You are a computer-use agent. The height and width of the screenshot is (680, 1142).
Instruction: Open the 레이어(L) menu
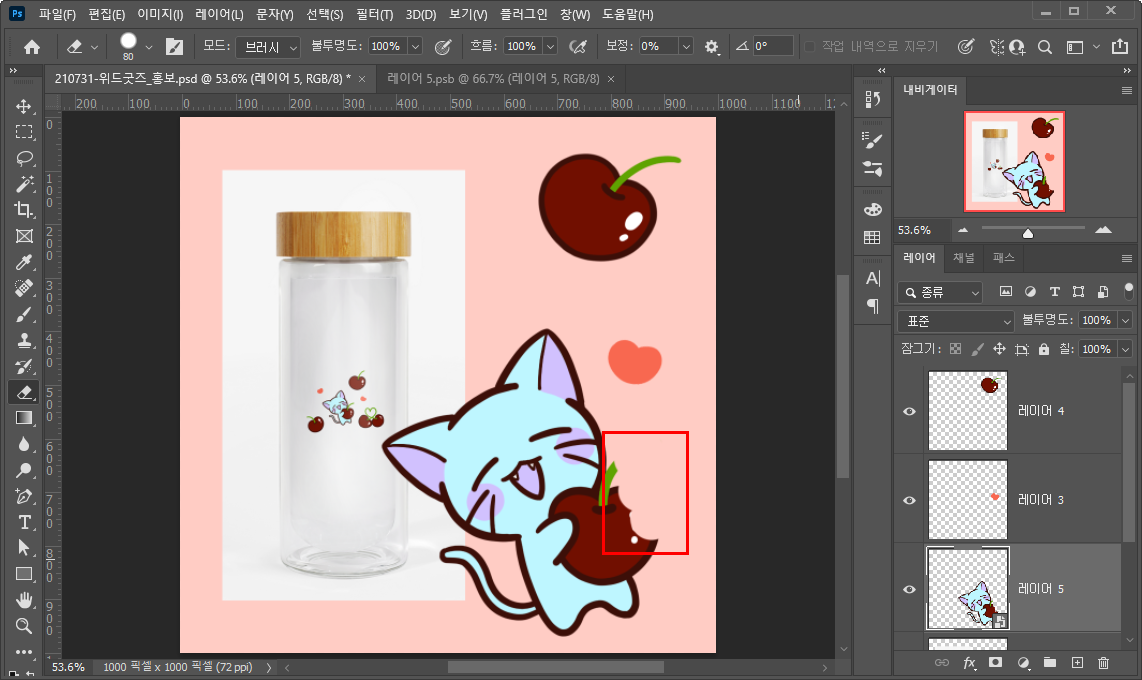coord(219,15)
